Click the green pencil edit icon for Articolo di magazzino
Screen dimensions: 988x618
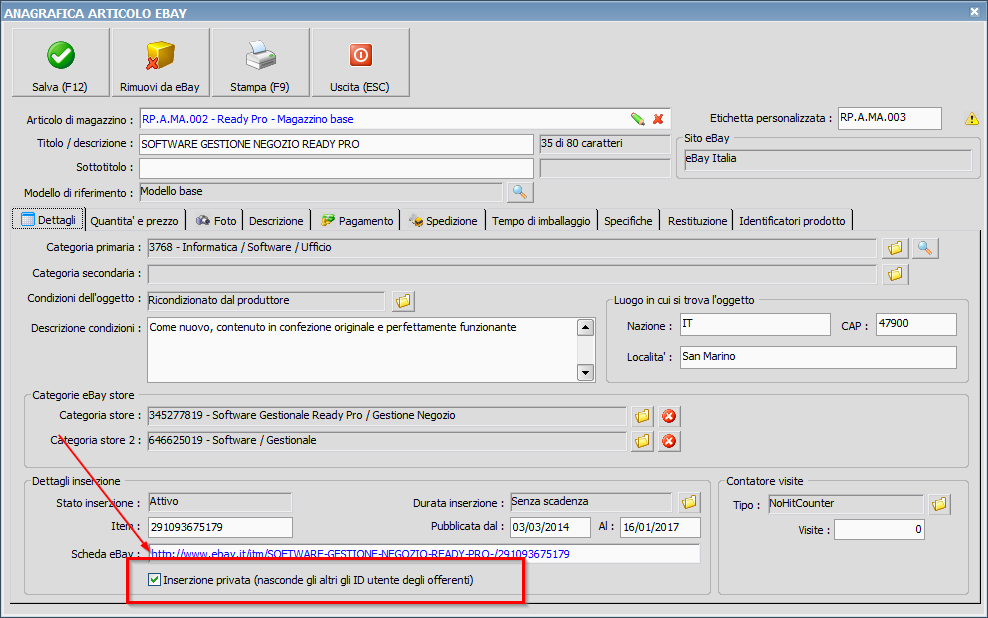[638, 119]
